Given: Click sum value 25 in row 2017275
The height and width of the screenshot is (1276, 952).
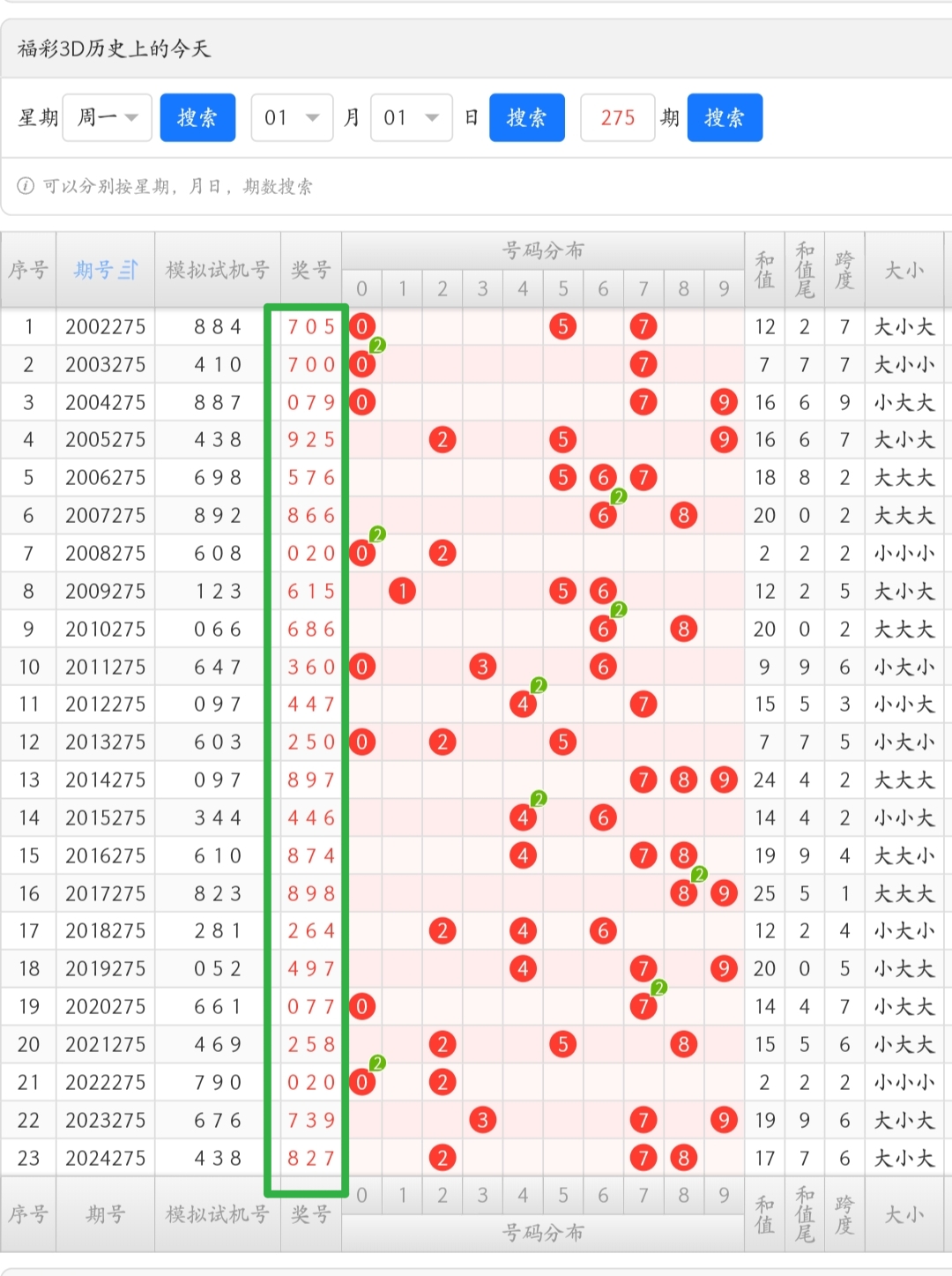Looking at the screenshot, I should 764,893.
